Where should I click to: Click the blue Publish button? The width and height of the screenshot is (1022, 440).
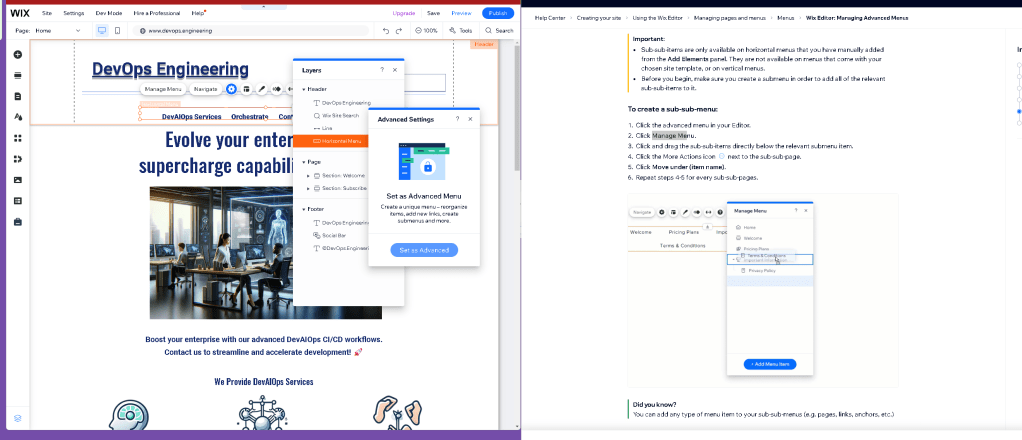(x=498, y=13)
